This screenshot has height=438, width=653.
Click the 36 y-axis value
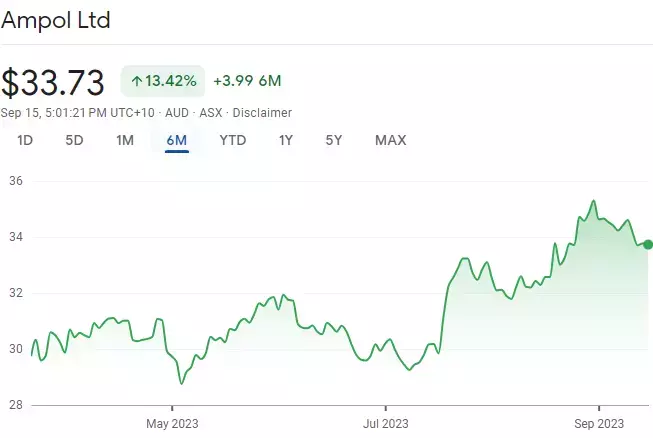tap(16, 181)
